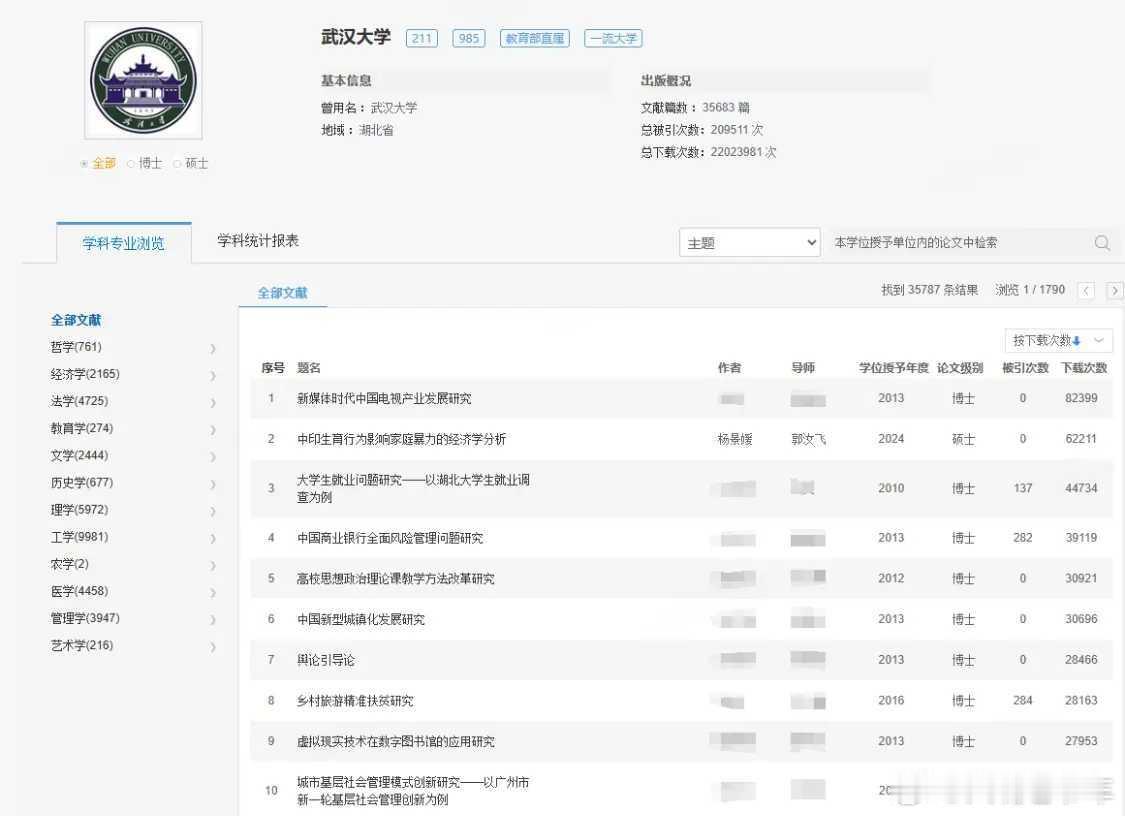Click the 211 tag badge
The width and height of the screenshot is (1125, 816).
pos(422,38)
